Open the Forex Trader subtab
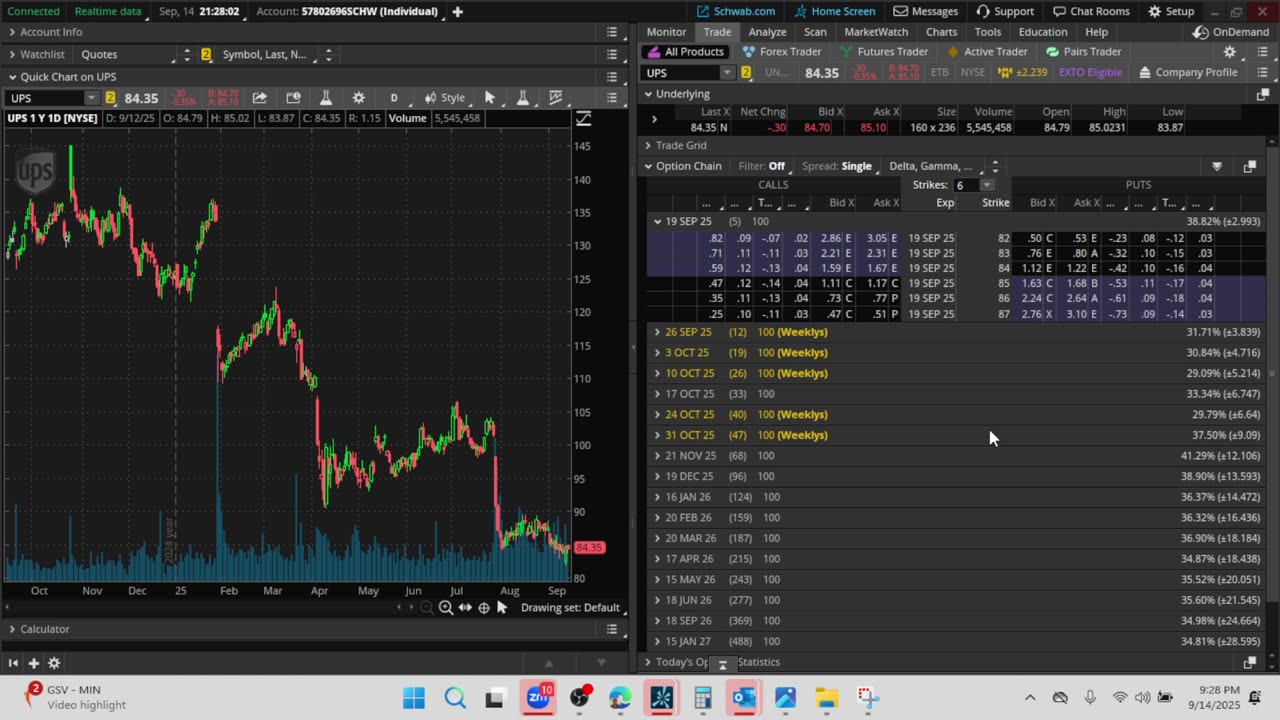This screenshot has height=720, width=1280. (x=782, y=52)
